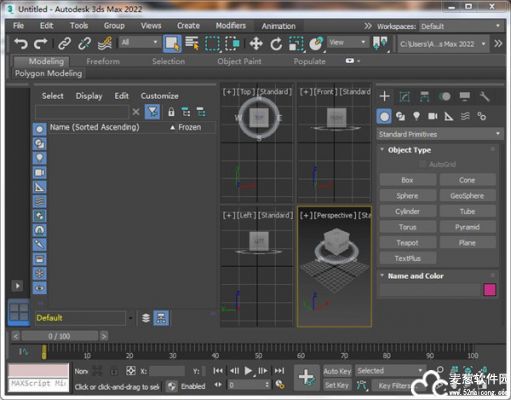Toggle Display Geometry filter in Scene Explorer
The width and height of the screenshot is (511, 400).
click(39, 129)
